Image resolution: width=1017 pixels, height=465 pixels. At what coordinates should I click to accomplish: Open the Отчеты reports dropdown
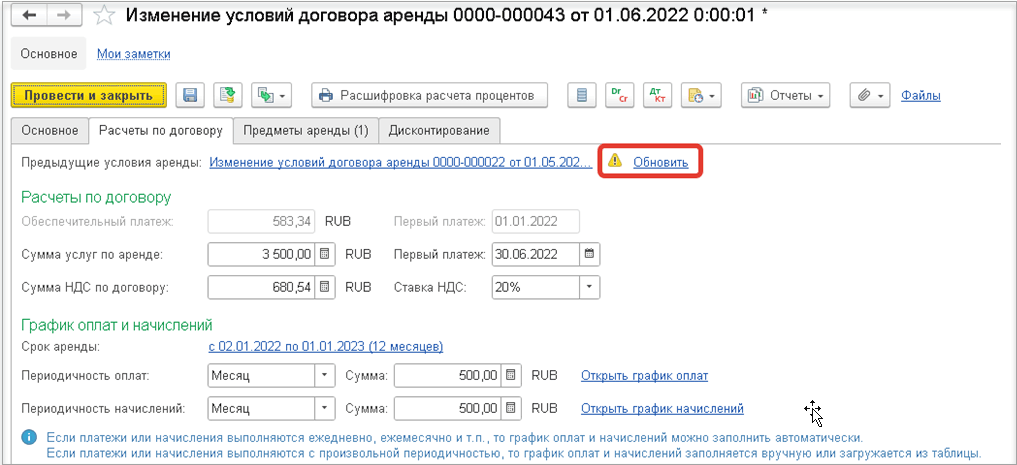click(786, 96)
